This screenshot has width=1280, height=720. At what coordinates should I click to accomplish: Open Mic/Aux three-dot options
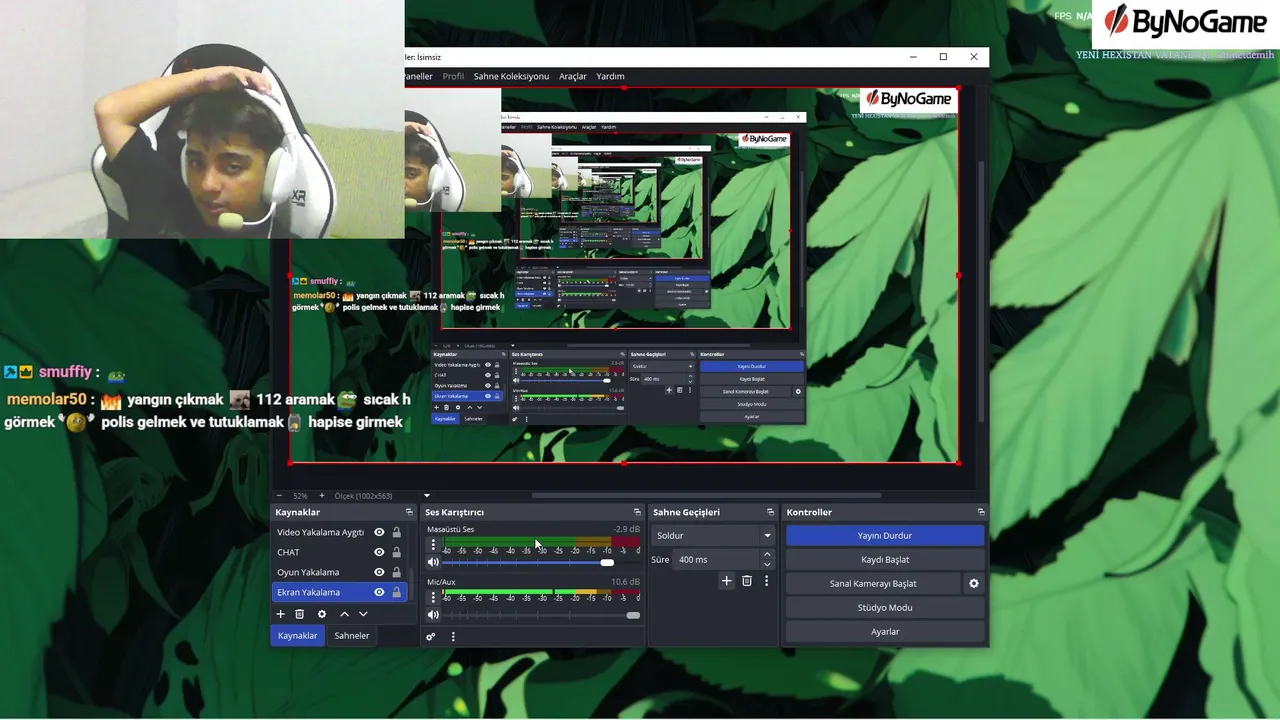tap(433, 597)
